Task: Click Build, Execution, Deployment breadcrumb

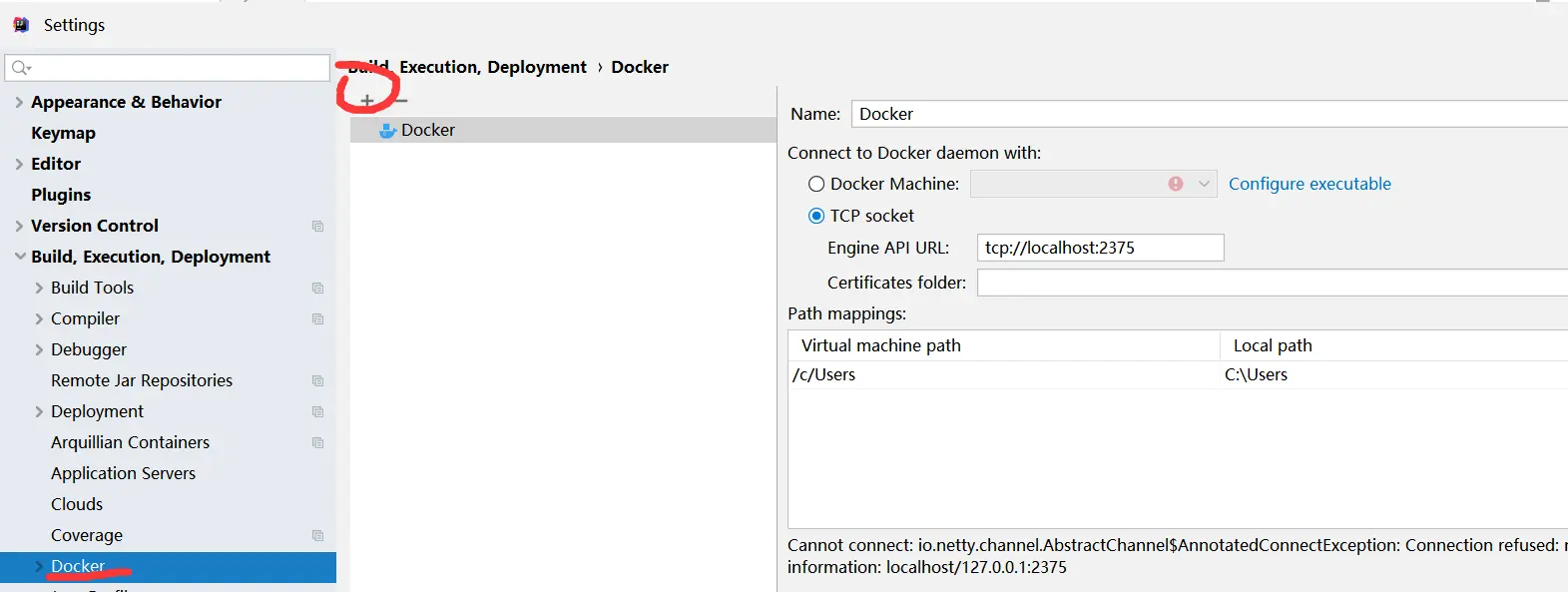Action: 467,67
